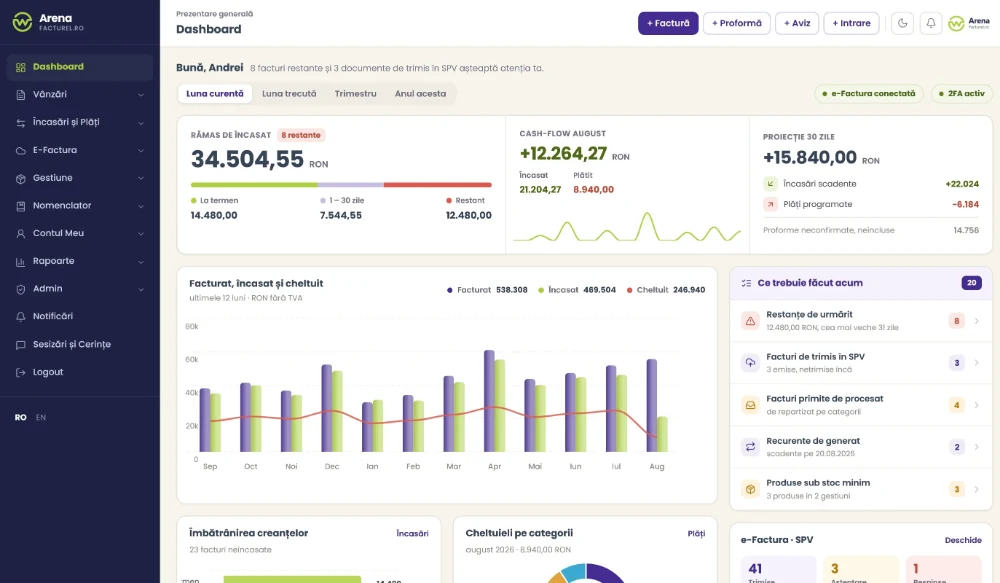Open the Dashboard menu item
The image size is (1000, 583).
pyautogui.click(x=80, y=67)
